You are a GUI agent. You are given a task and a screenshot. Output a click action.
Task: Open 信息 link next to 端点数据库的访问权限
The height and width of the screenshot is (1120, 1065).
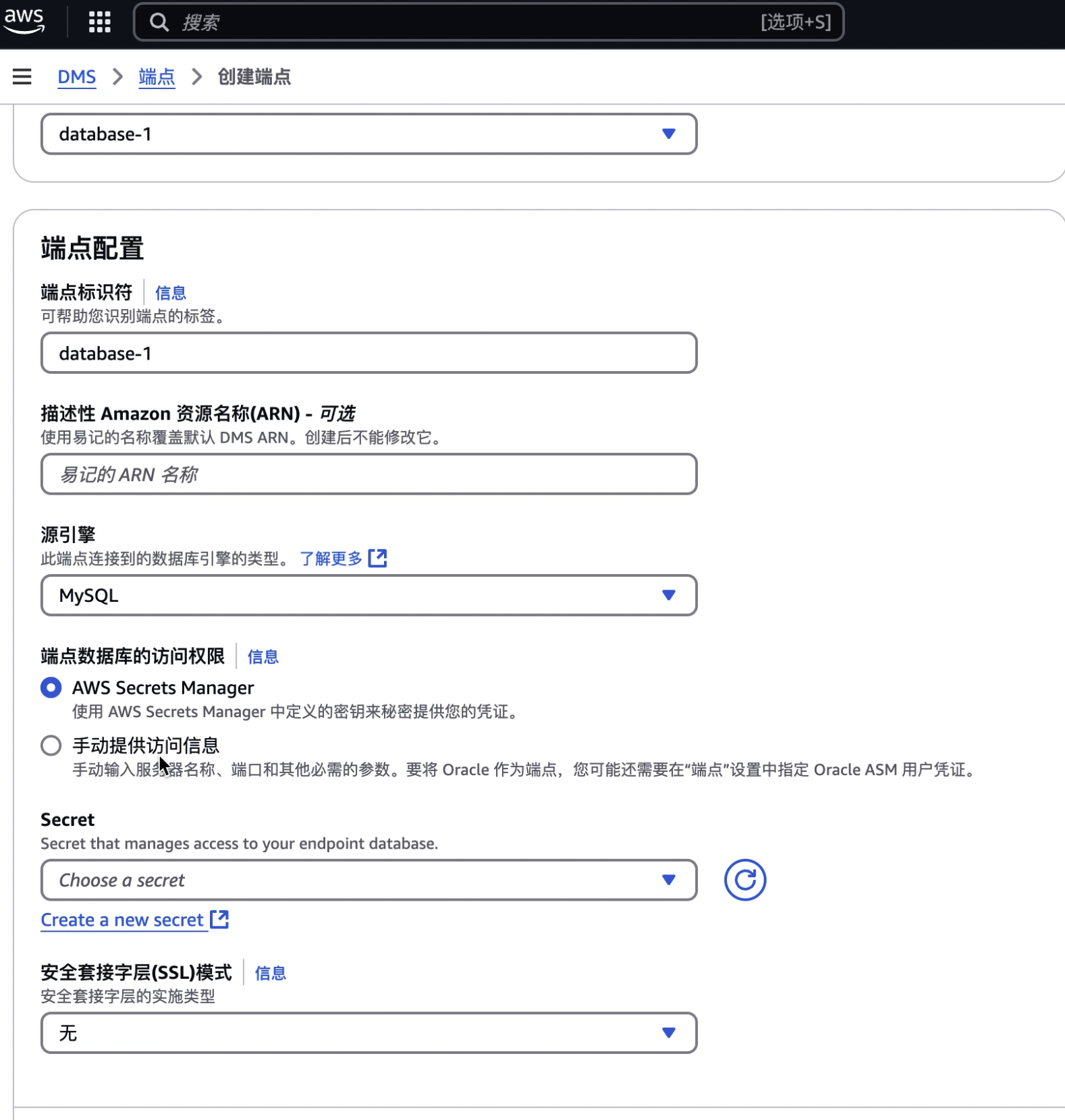(x=263, y=656)
